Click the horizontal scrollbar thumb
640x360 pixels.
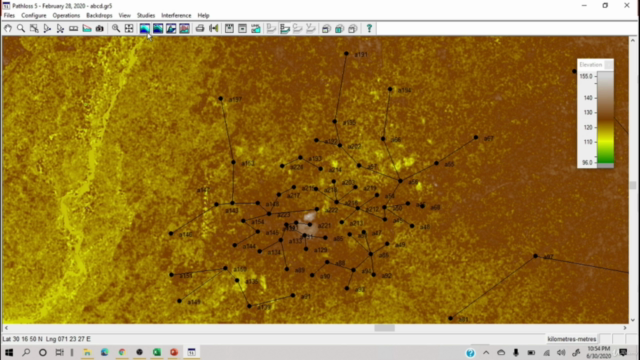click(384, 328)
